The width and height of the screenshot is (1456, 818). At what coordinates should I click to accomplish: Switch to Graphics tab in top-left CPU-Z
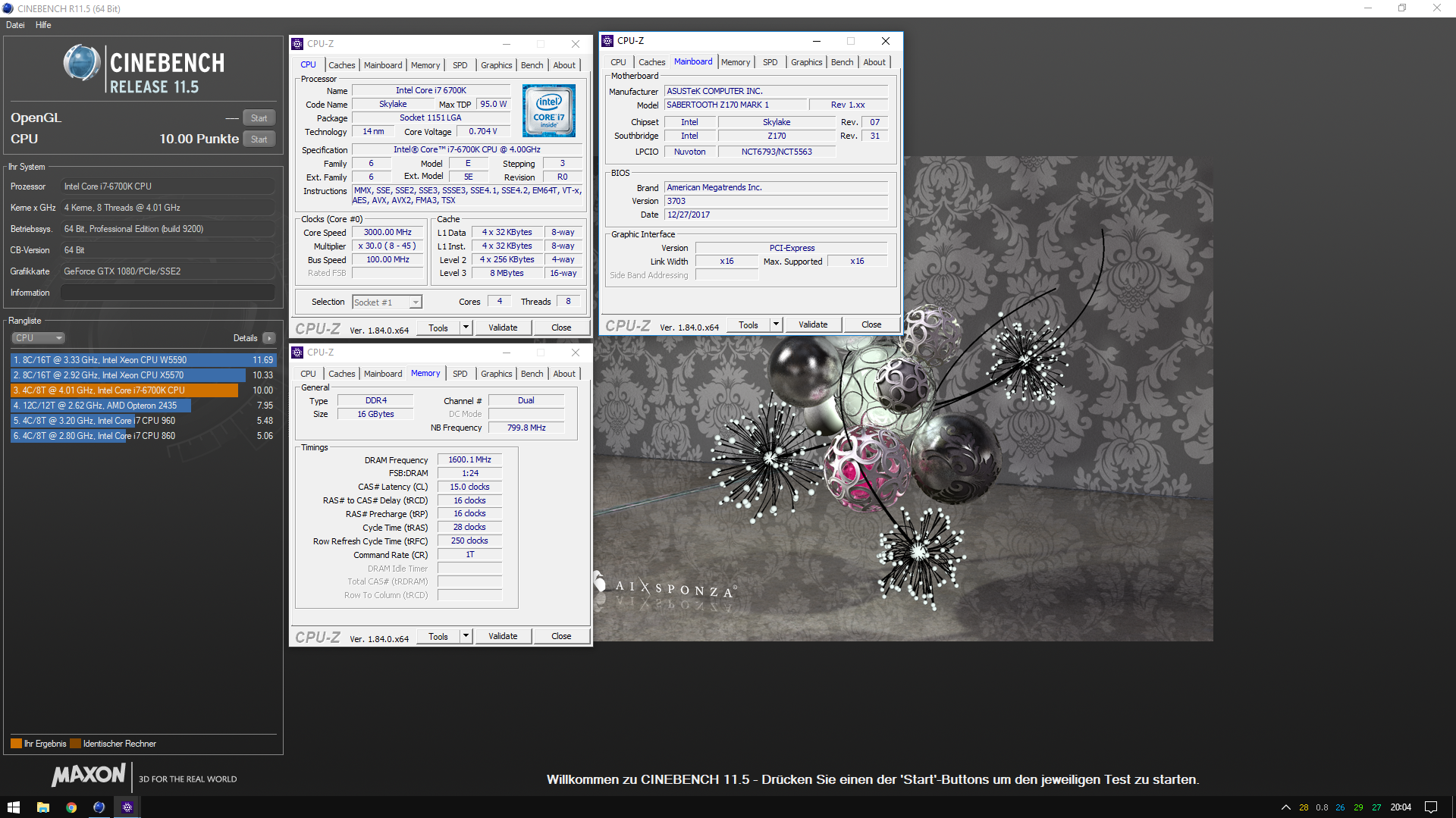pyautogui.click(x=496, y=65)
